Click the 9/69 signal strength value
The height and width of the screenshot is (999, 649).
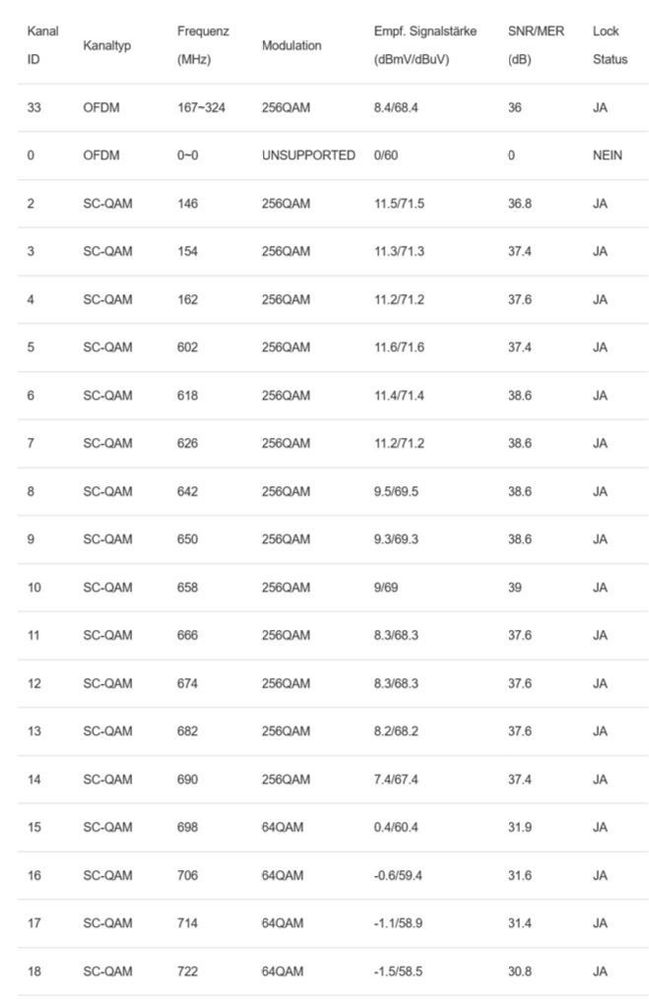pyautogui.click(x=386, y=588)
